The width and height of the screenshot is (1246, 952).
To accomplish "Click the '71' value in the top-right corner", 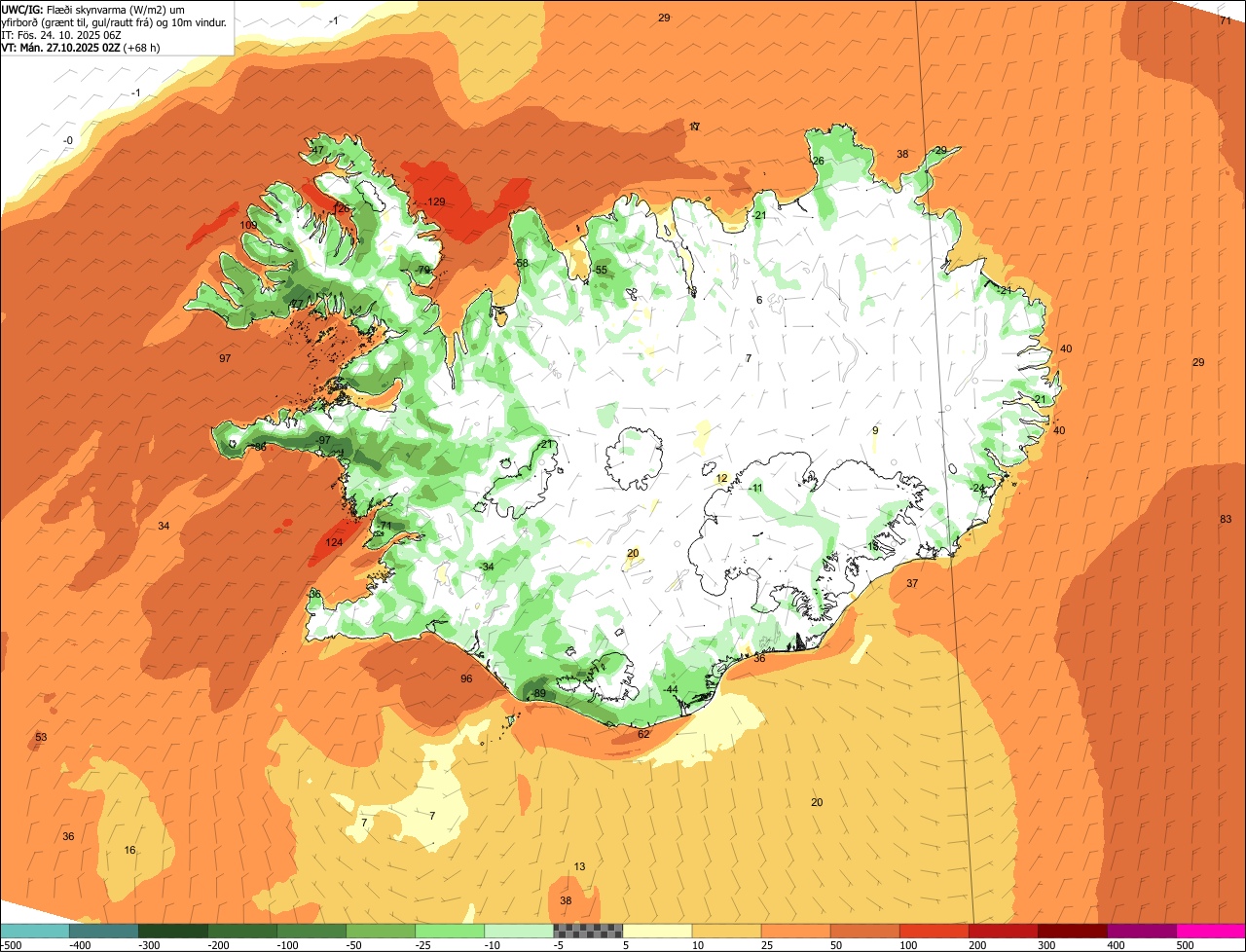I will click(x=1226, y=19).
